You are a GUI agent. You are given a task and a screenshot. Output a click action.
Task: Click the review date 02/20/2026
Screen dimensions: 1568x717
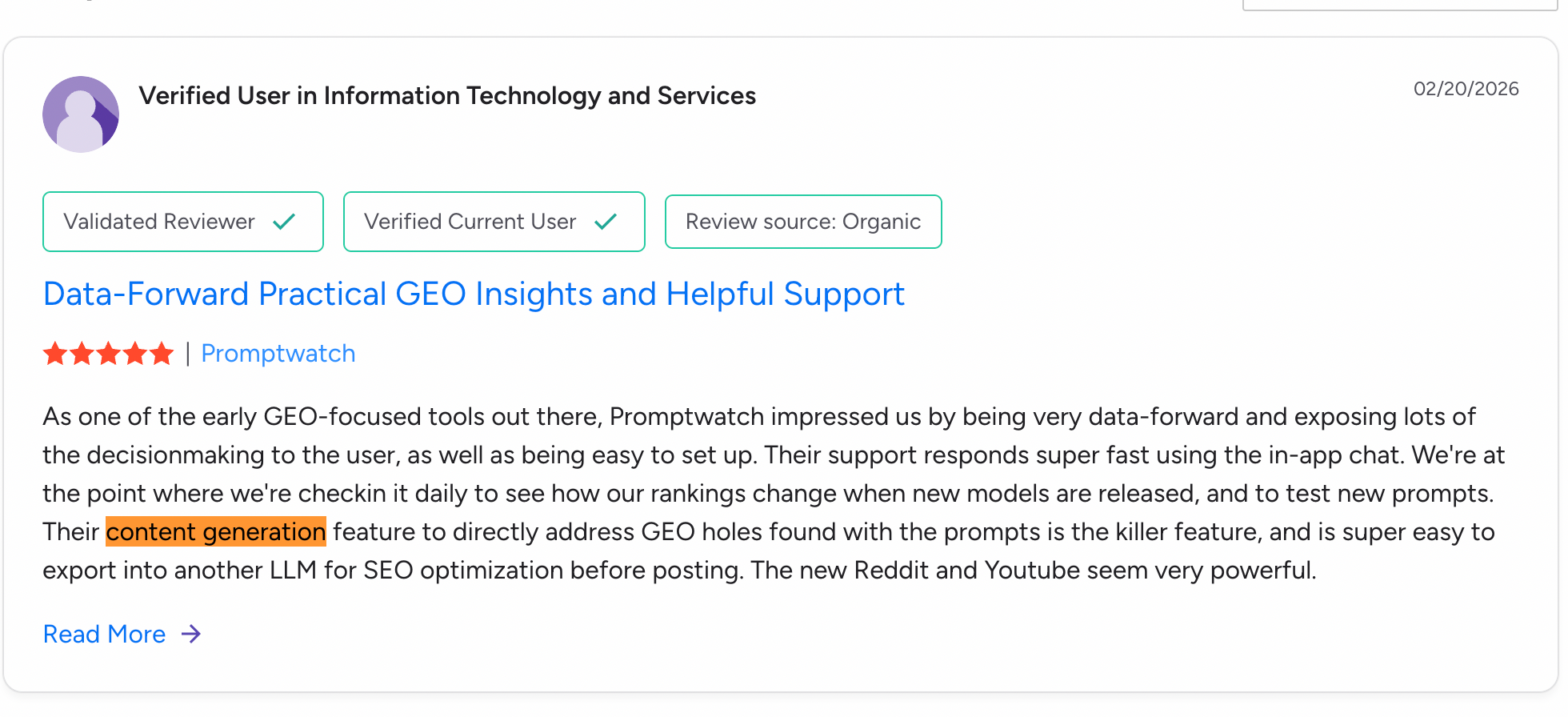1466,89
